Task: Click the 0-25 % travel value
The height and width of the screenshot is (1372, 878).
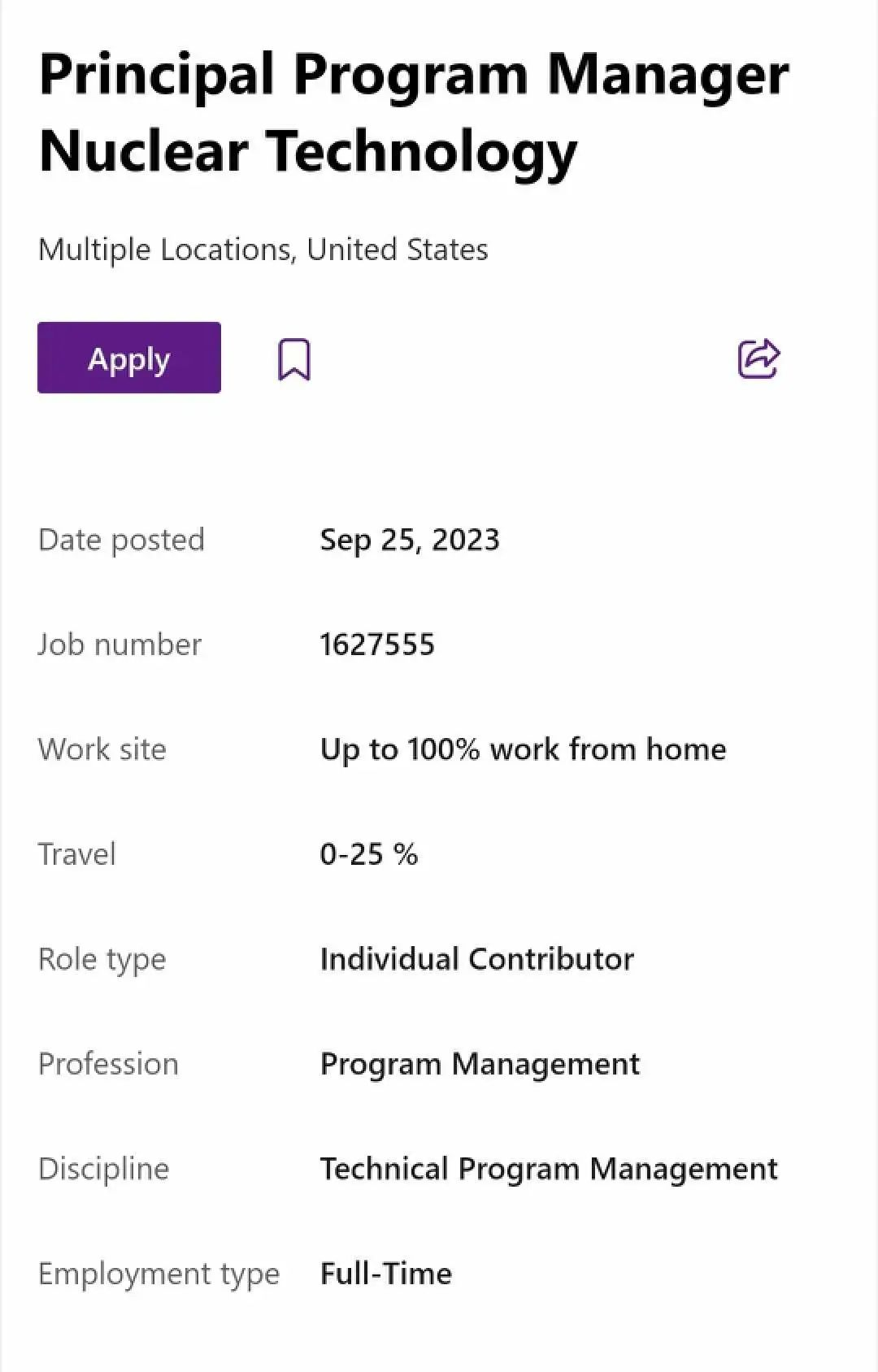Action: [x=369, y=854]
